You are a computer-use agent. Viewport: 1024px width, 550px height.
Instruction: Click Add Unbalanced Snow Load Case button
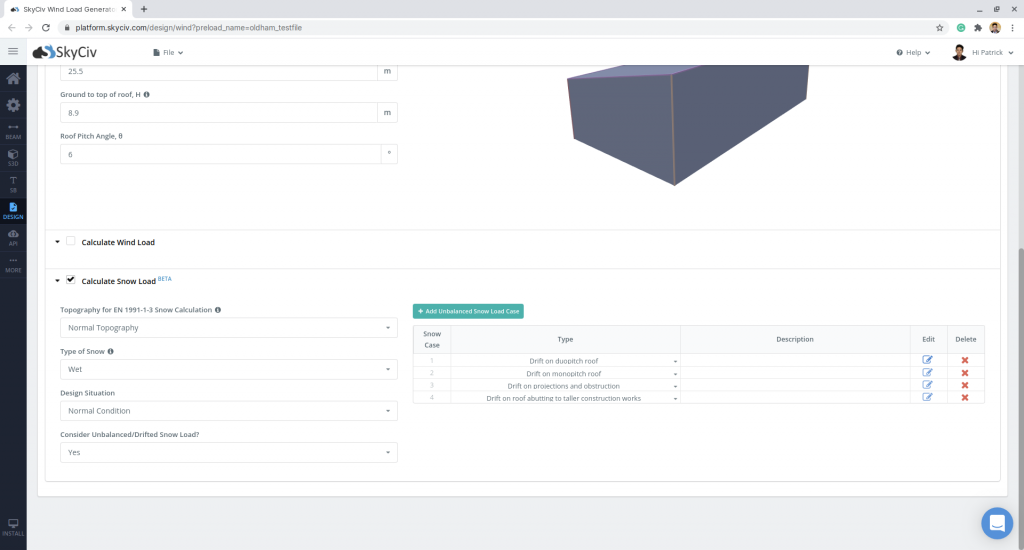coord(468,311)
